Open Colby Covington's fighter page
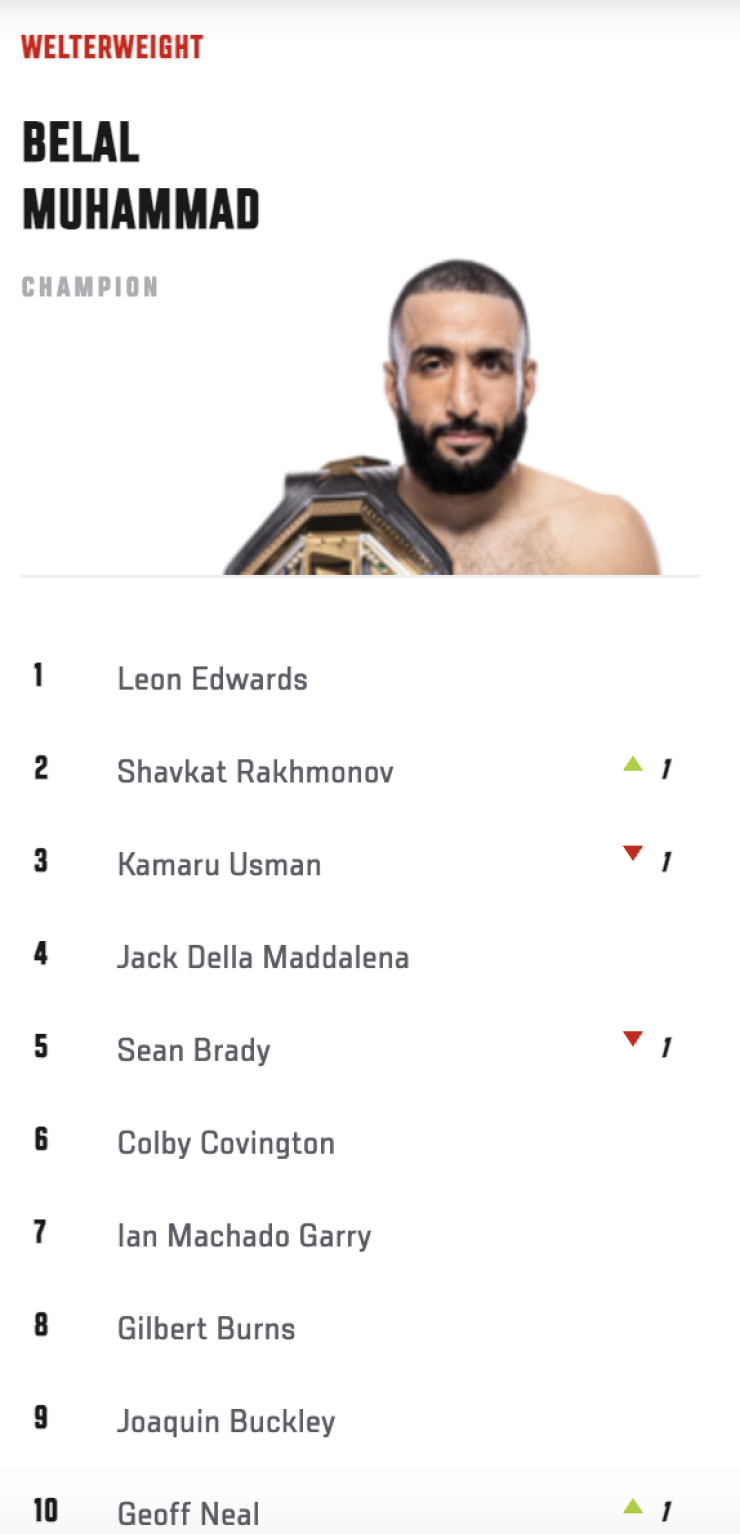Viewport: 740px width, 1534px height. pyautogui.click(x=226, y=1144)
